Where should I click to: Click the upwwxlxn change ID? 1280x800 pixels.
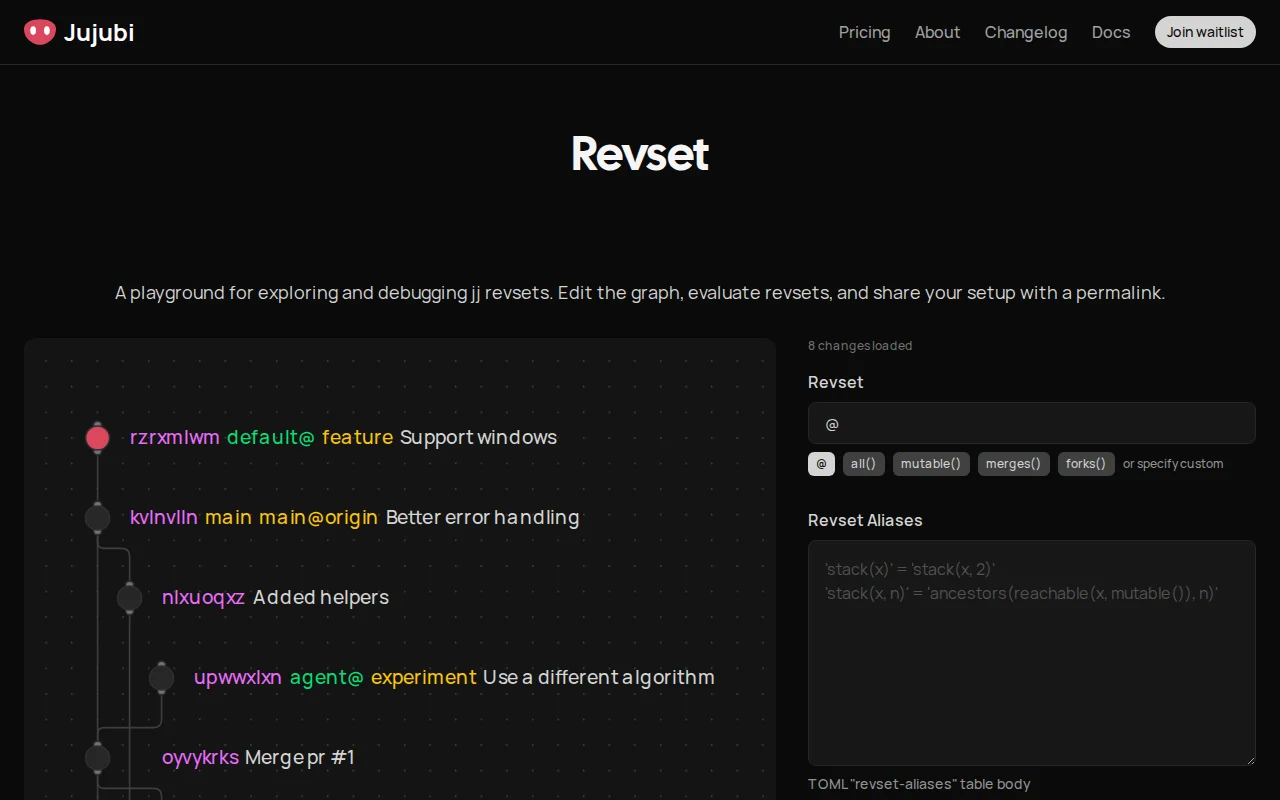click(238, 677)
